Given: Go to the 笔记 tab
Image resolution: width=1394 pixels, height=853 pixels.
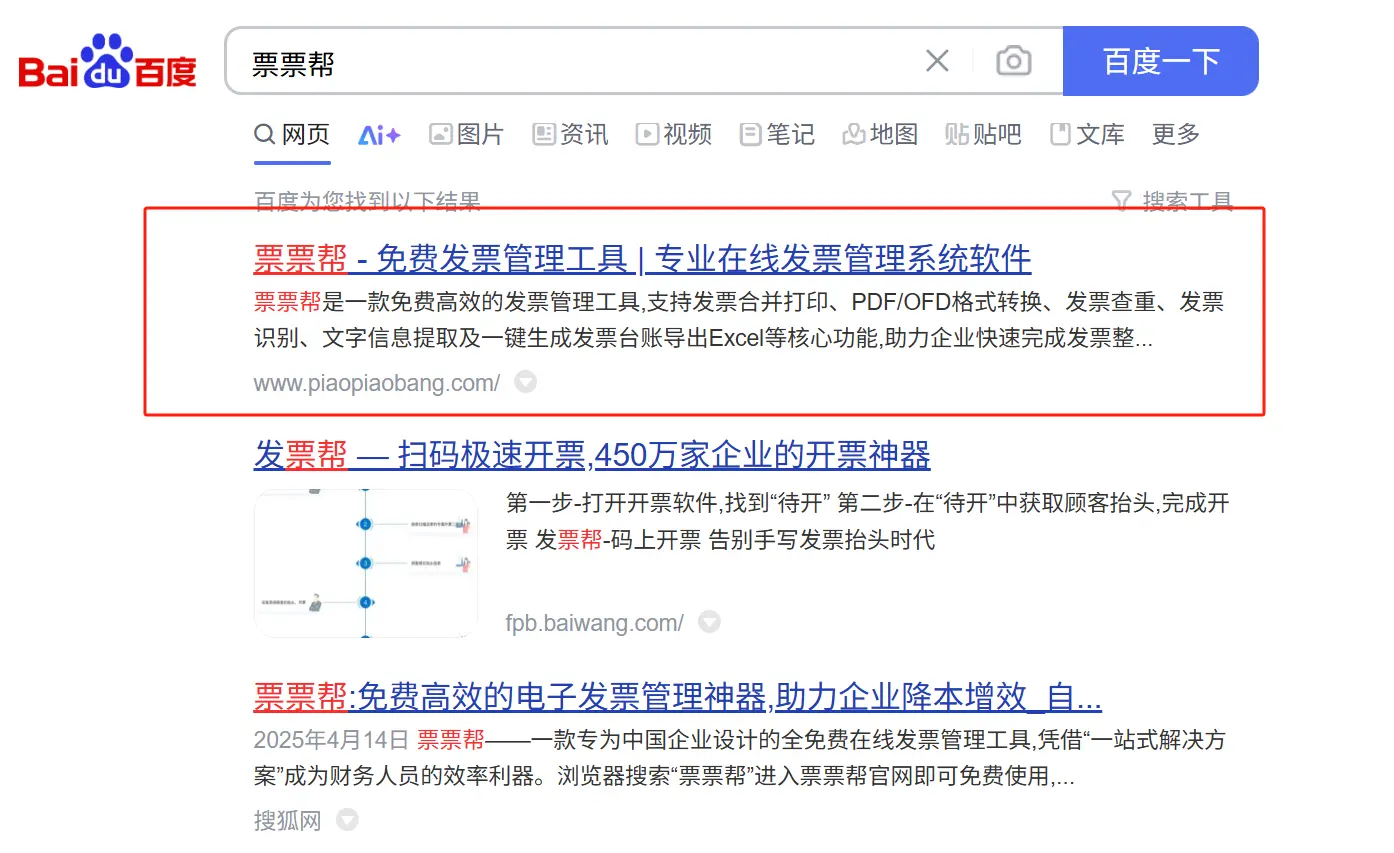Looking at the screenshot, I should pyautogui.click(x=777, y=135).
